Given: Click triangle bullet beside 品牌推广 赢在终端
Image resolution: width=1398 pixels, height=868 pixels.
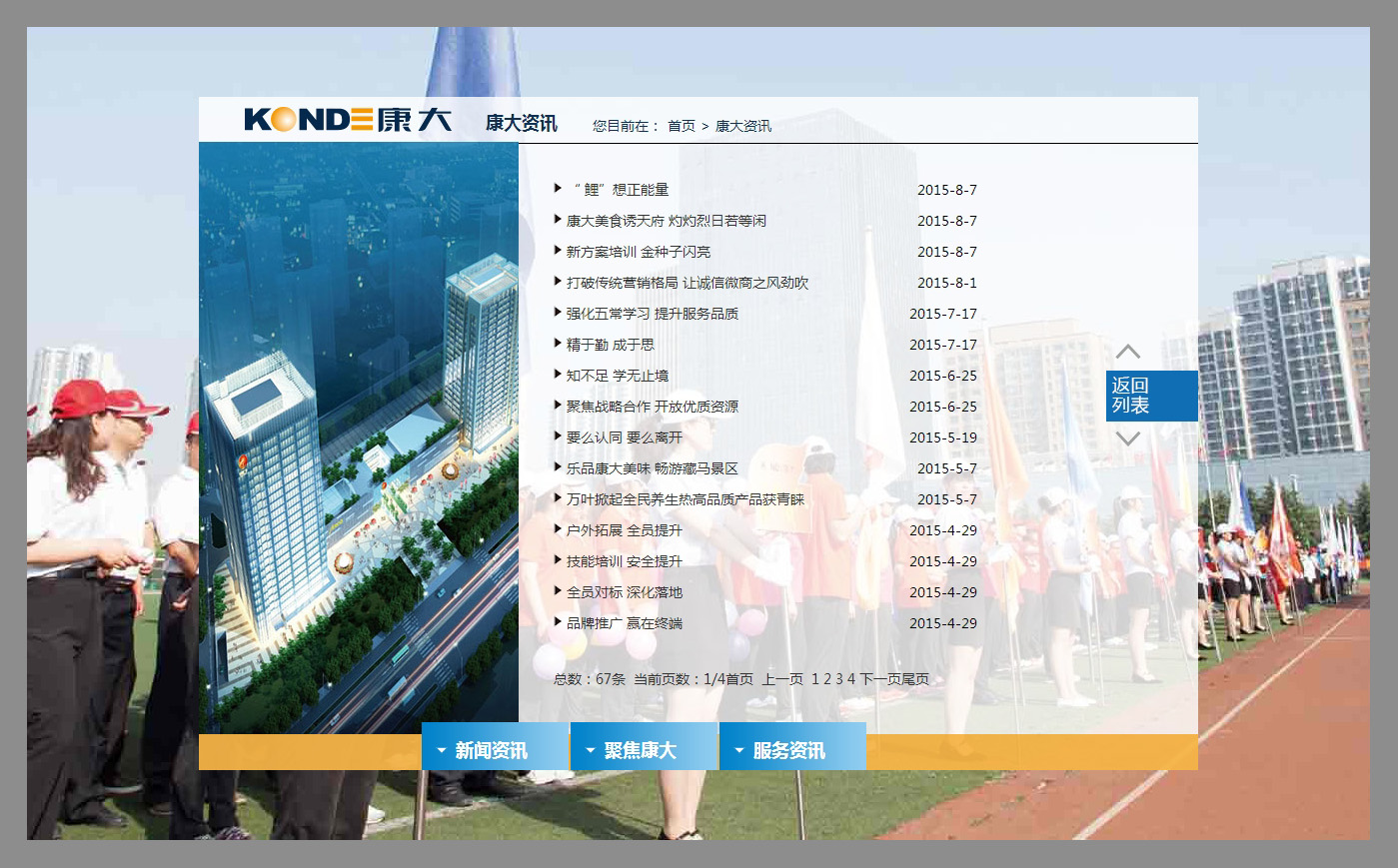Looking at the screenshot, I should click(x=558, y=622).
